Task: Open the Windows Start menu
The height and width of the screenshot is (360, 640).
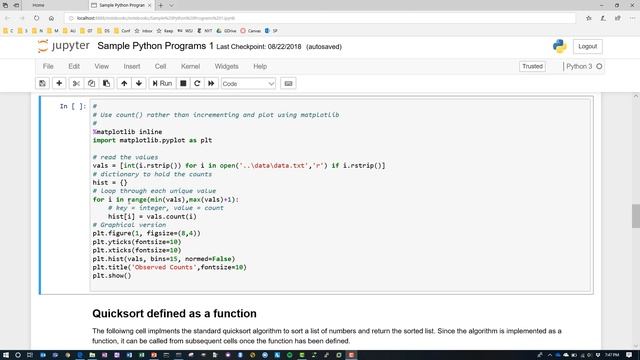Action: click(6, 355)
